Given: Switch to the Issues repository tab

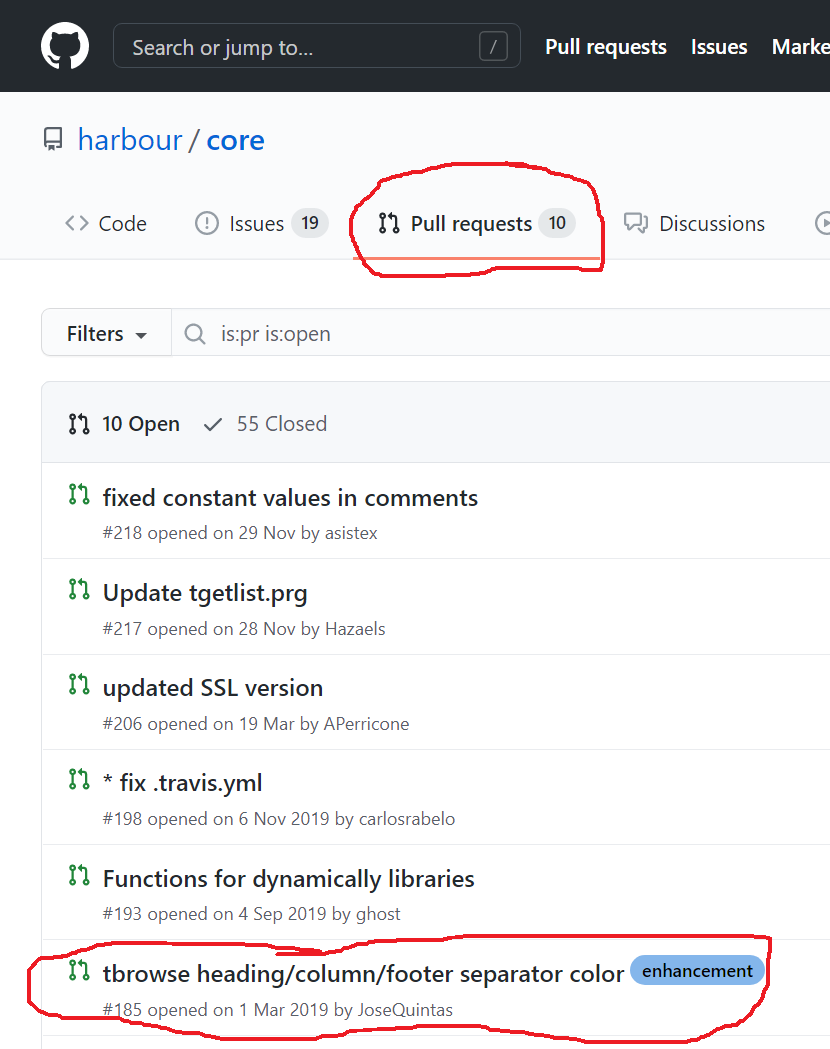Looking at the screenshot, I should coord(262,223).
